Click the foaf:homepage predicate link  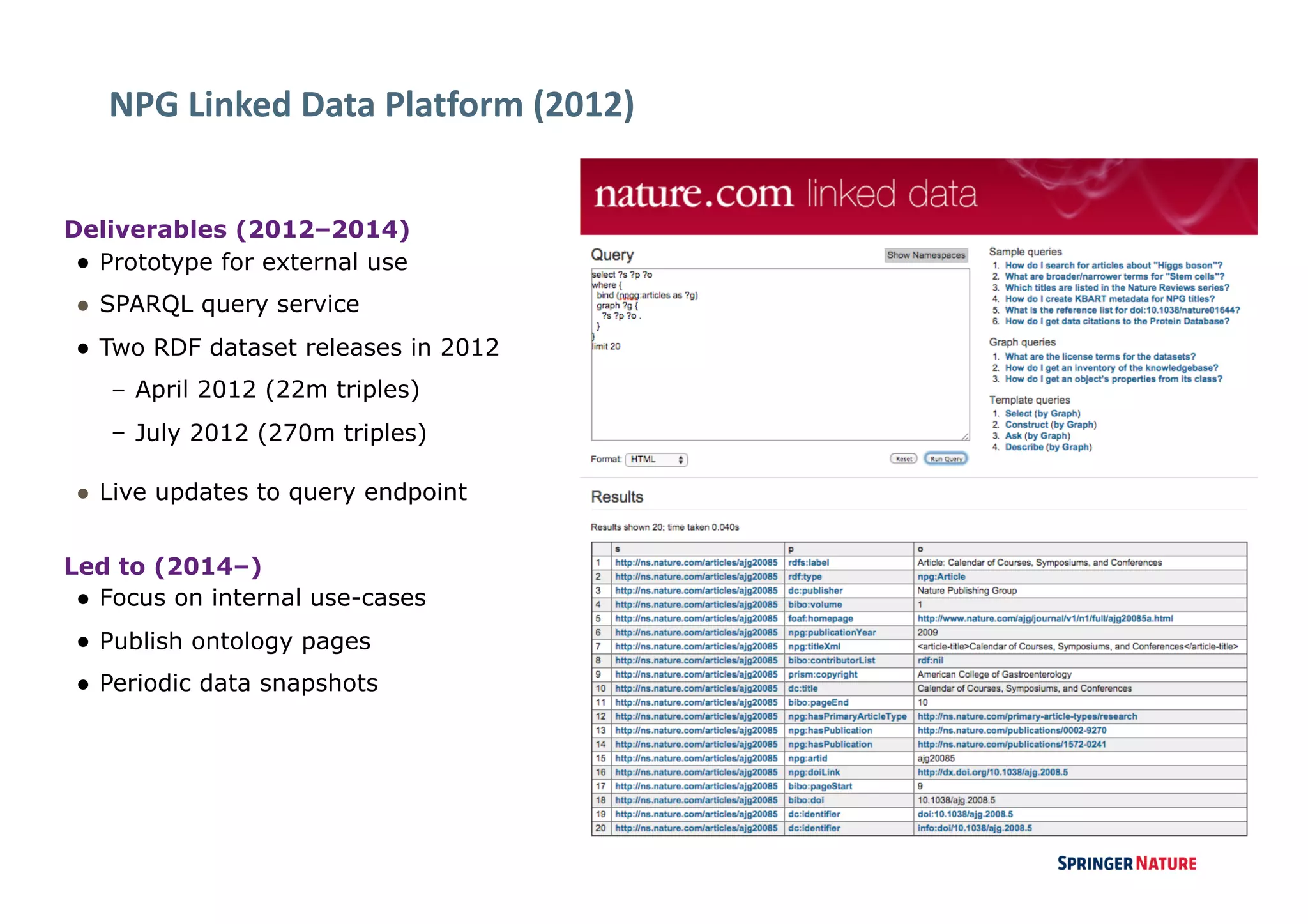point(820,619)
